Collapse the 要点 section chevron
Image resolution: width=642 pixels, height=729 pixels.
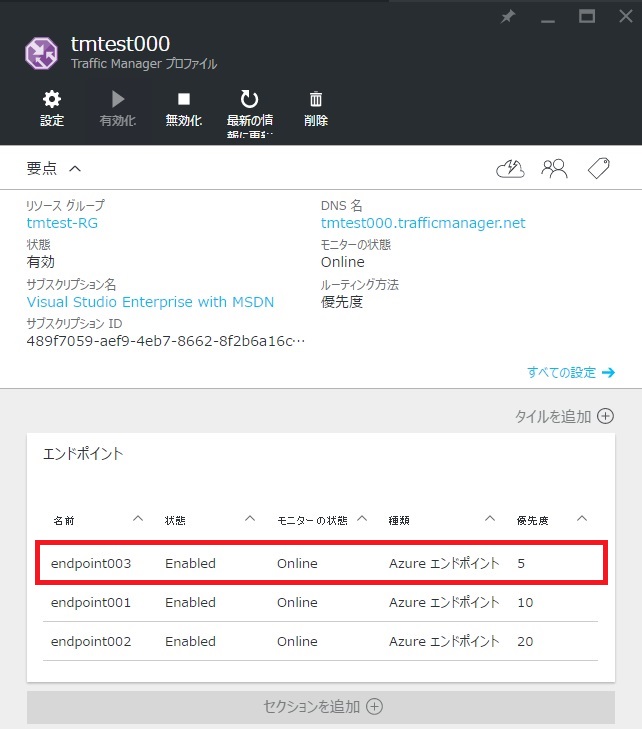point(75,168)
